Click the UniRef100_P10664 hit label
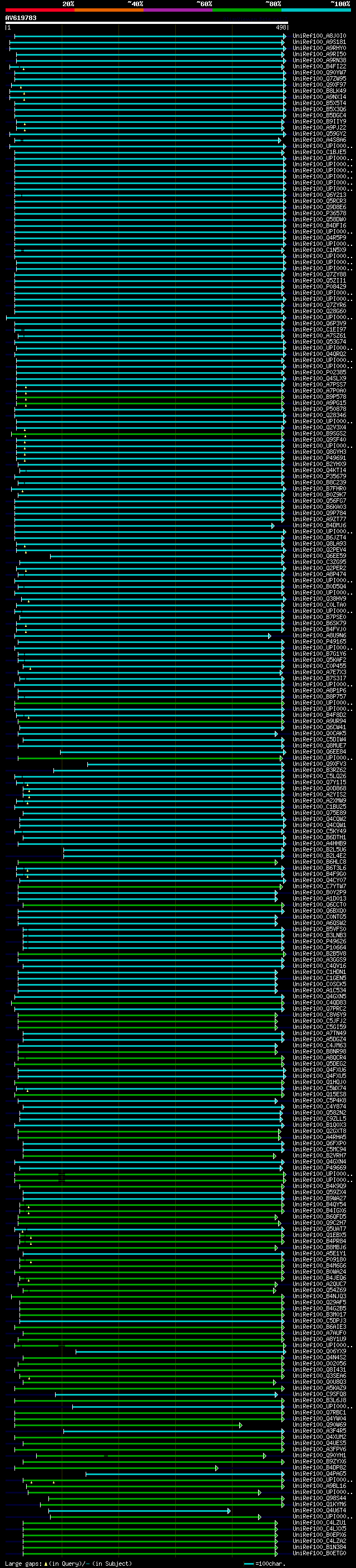This screenshot has width=356, height=1568. pyautogui.click(x=319, y=947)
